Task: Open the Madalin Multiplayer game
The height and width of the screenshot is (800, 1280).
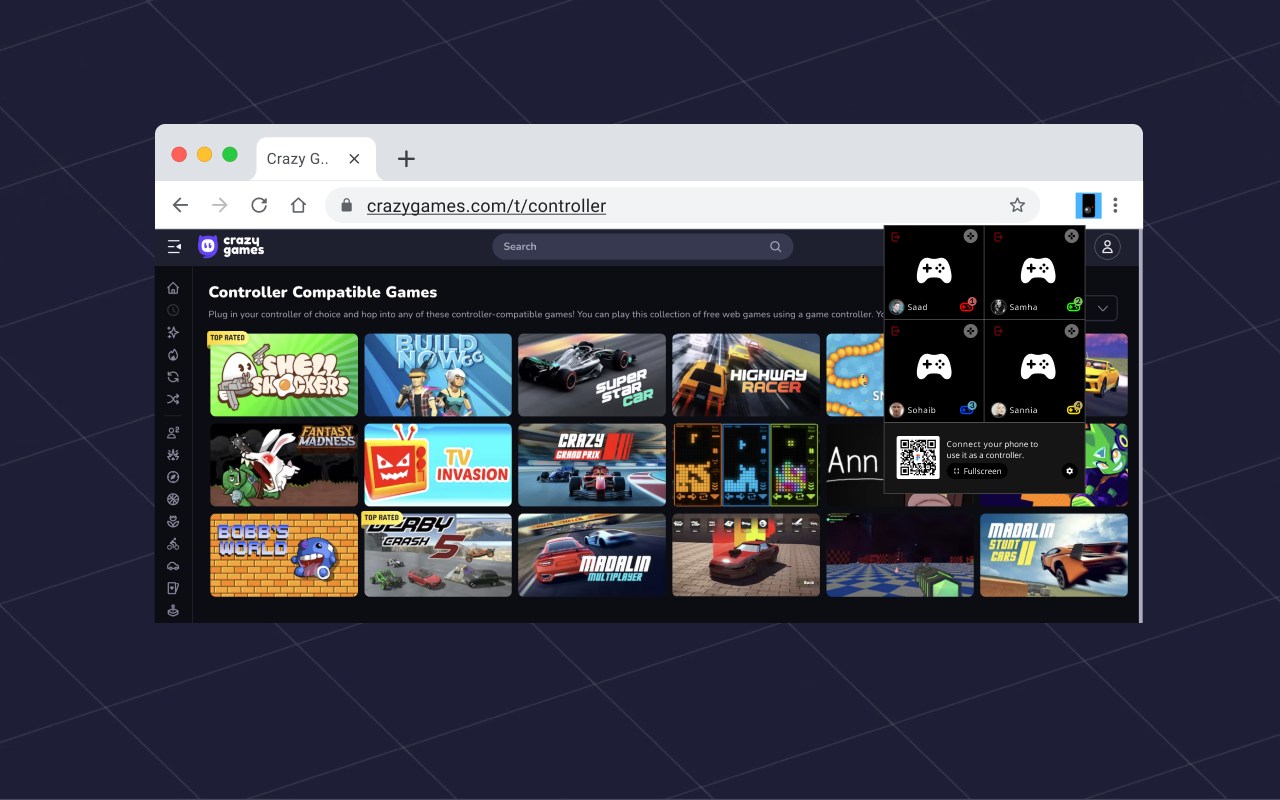Action: point(592,555)
